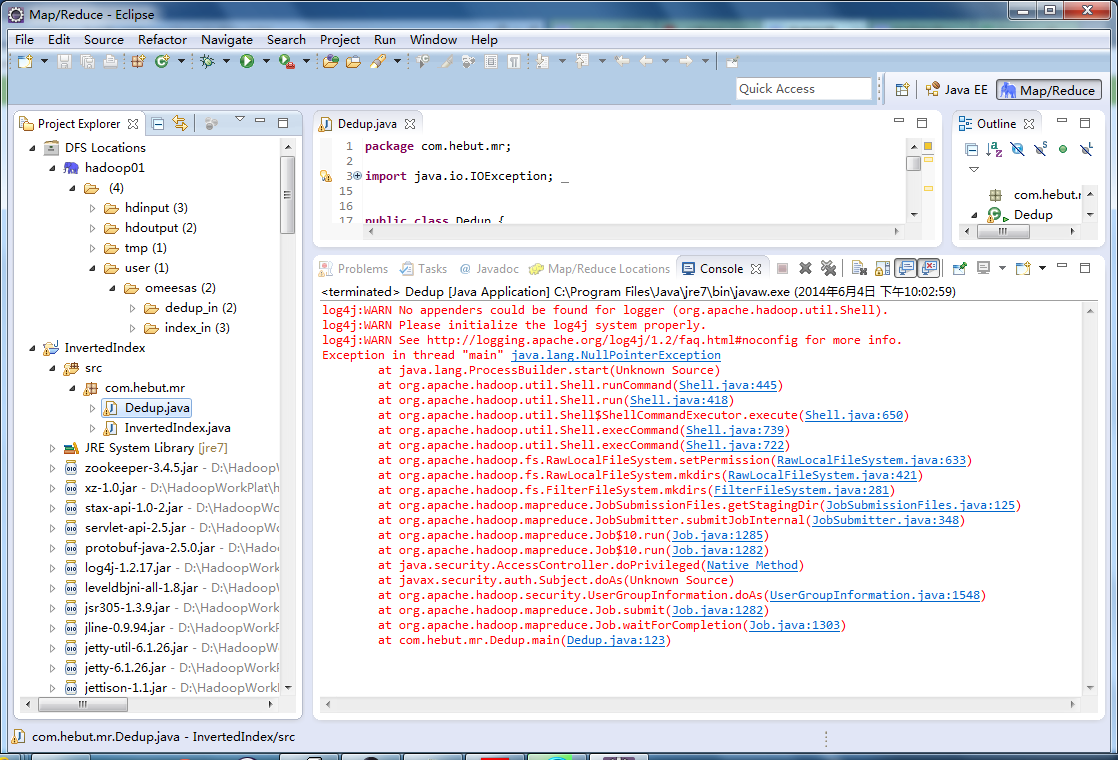Open the Project menu
The height and width of the screenshot is (760, 1118).
coord(340,40)
